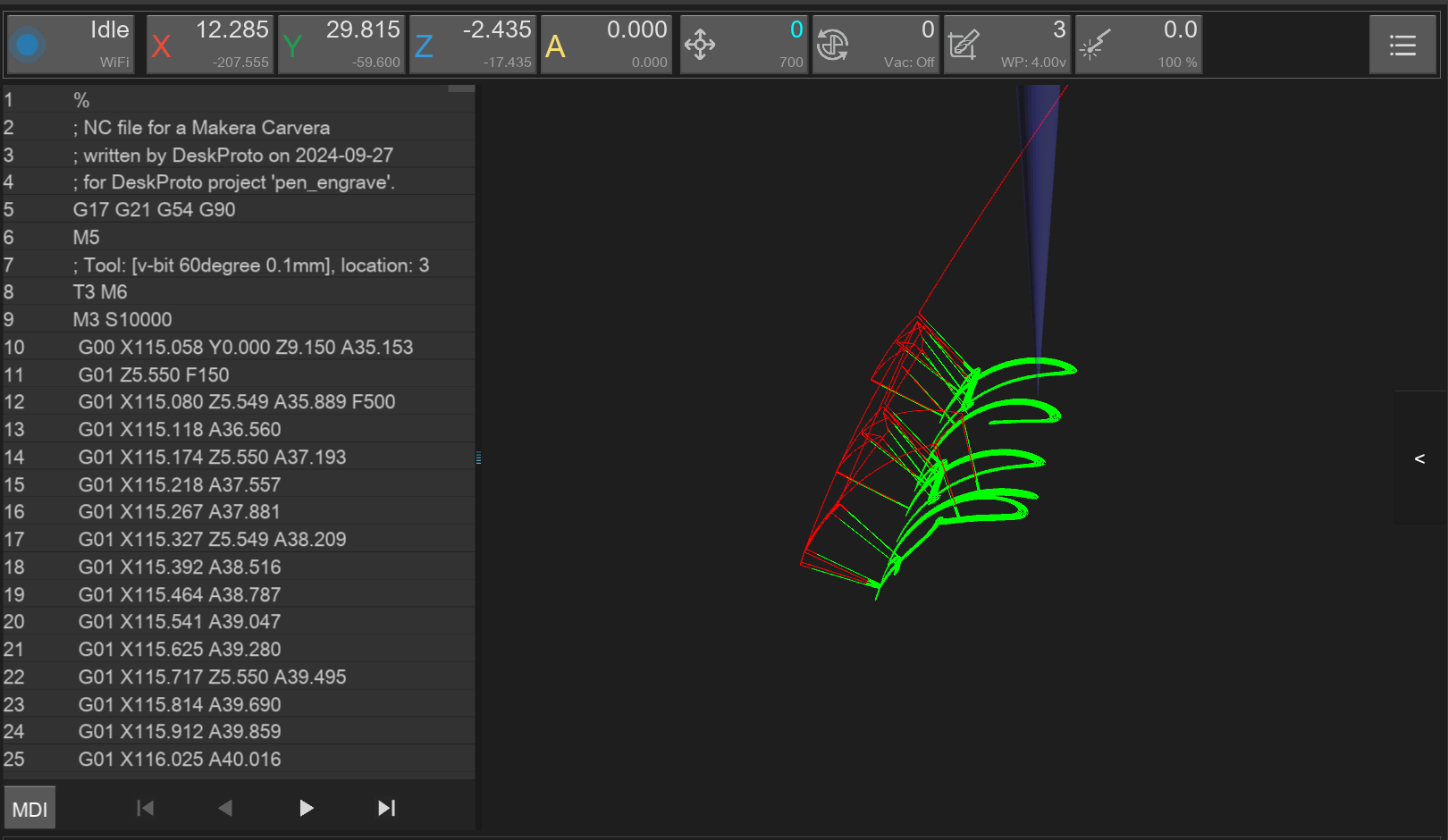Click the green Y axis position display
Image resolution: width=1448 pixels, height=840 pixels.
coord(342,44)
